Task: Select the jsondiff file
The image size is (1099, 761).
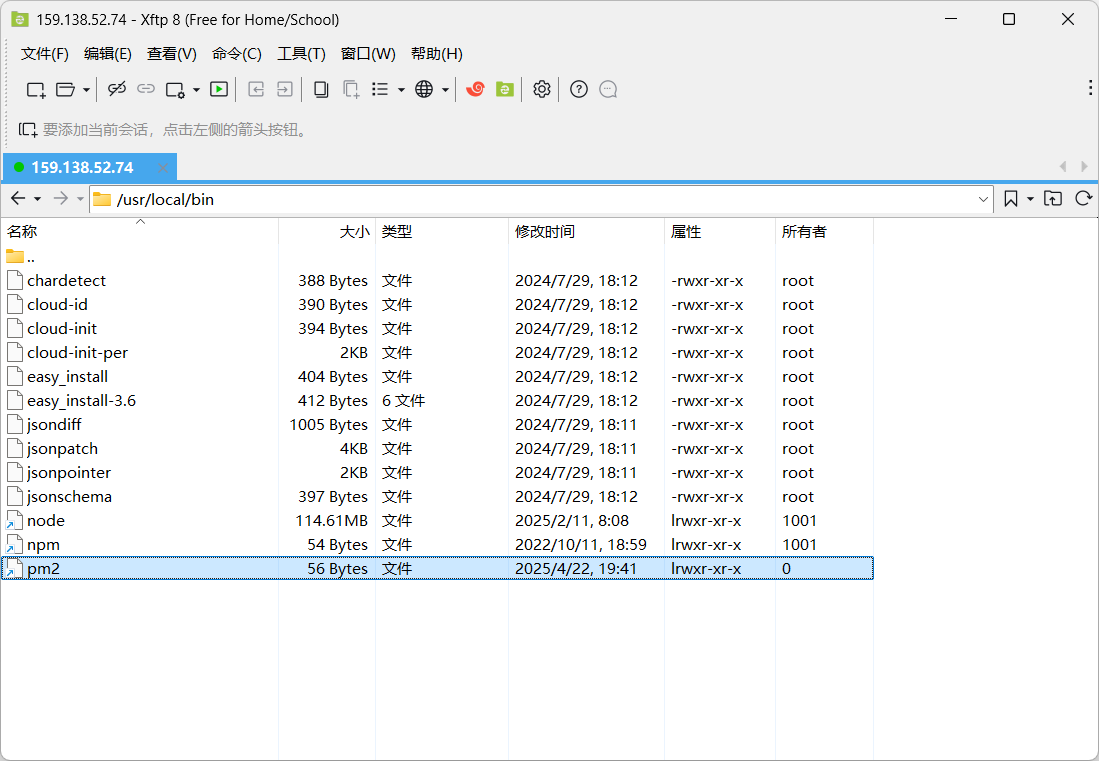Action: [437, 425]
